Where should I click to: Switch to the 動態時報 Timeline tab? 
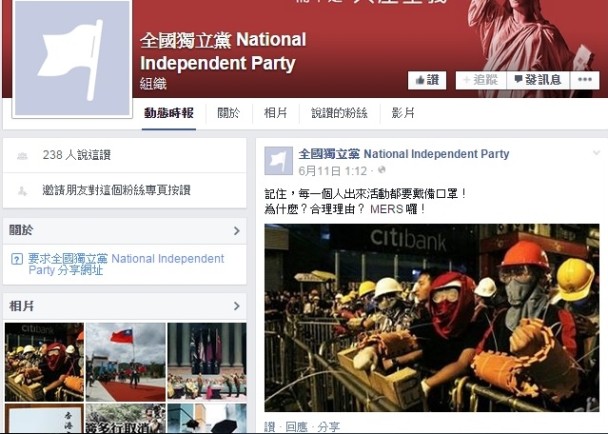169,113
